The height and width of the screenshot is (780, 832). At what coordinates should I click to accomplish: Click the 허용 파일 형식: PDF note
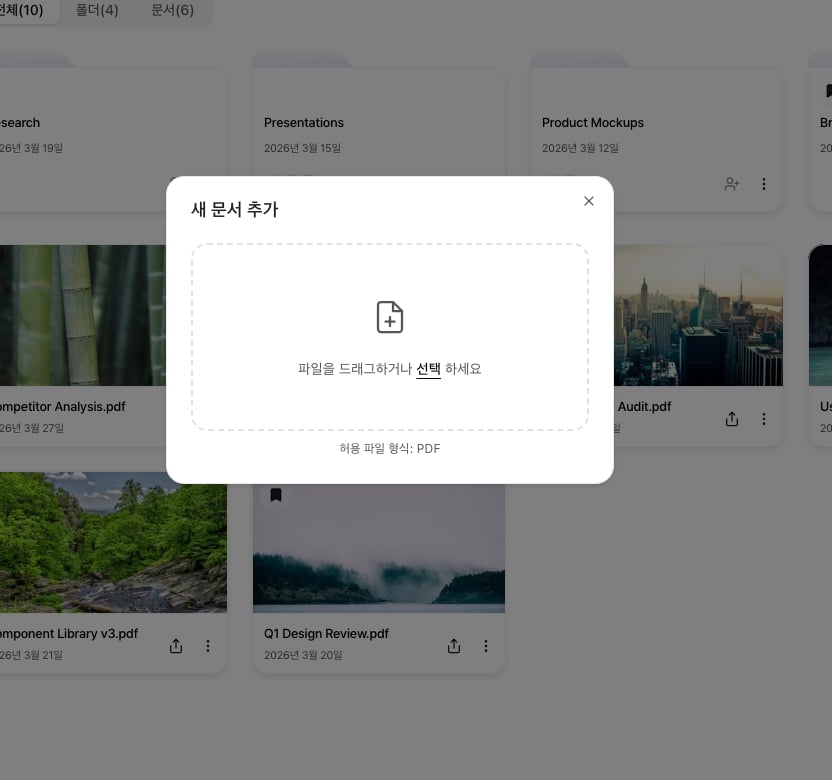(x=390, y=449)
